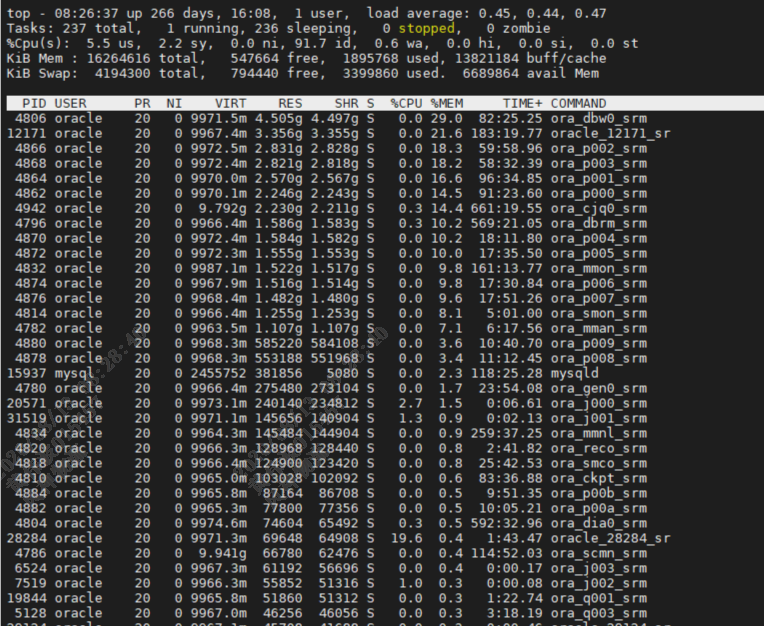The image size is (764, 626).
Task: Click the ora_p001_srm command
Action: [599, 178]
